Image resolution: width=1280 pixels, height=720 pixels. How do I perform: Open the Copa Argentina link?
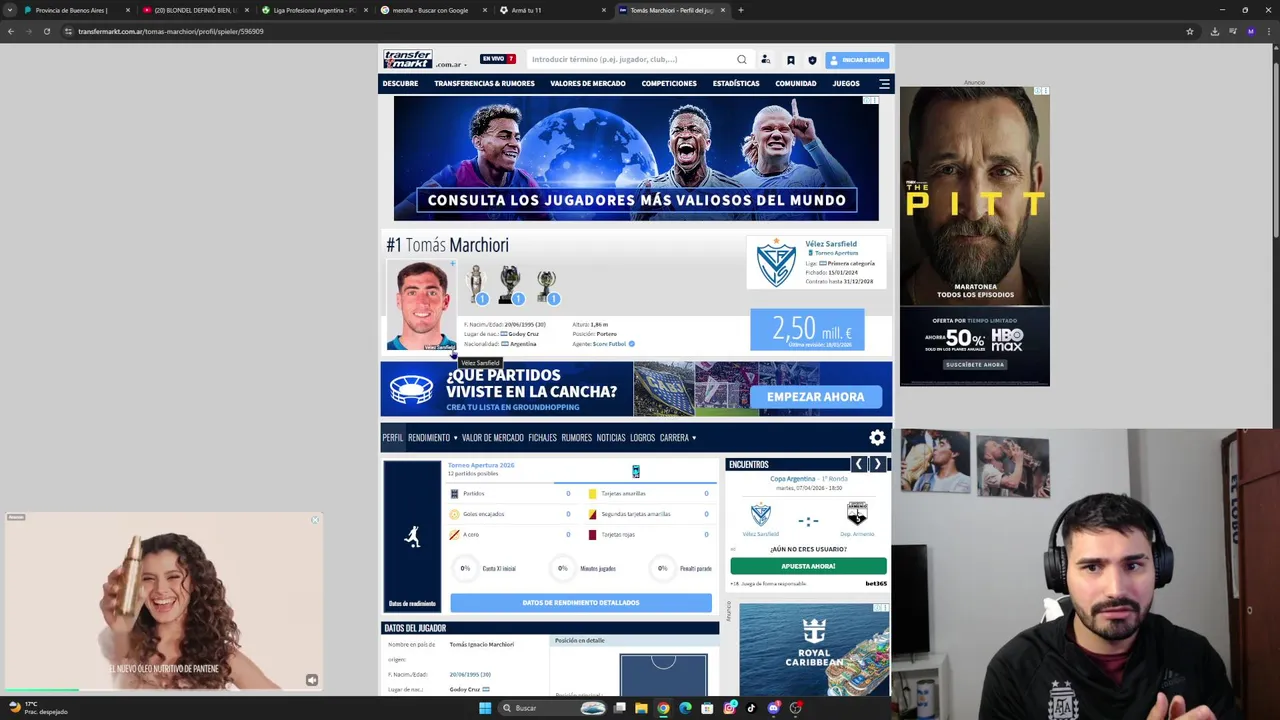(x=793, y=479)
